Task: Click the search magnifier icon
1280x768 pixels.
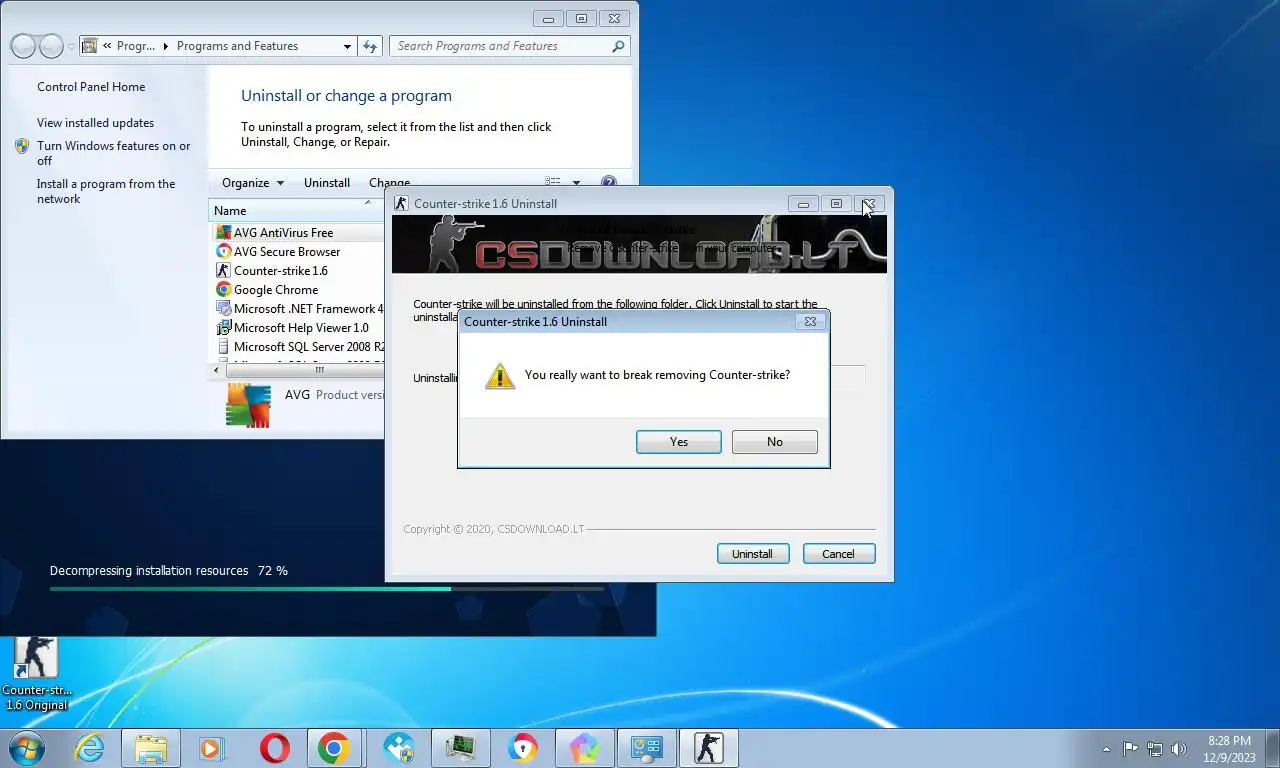Action: point(619,46)
